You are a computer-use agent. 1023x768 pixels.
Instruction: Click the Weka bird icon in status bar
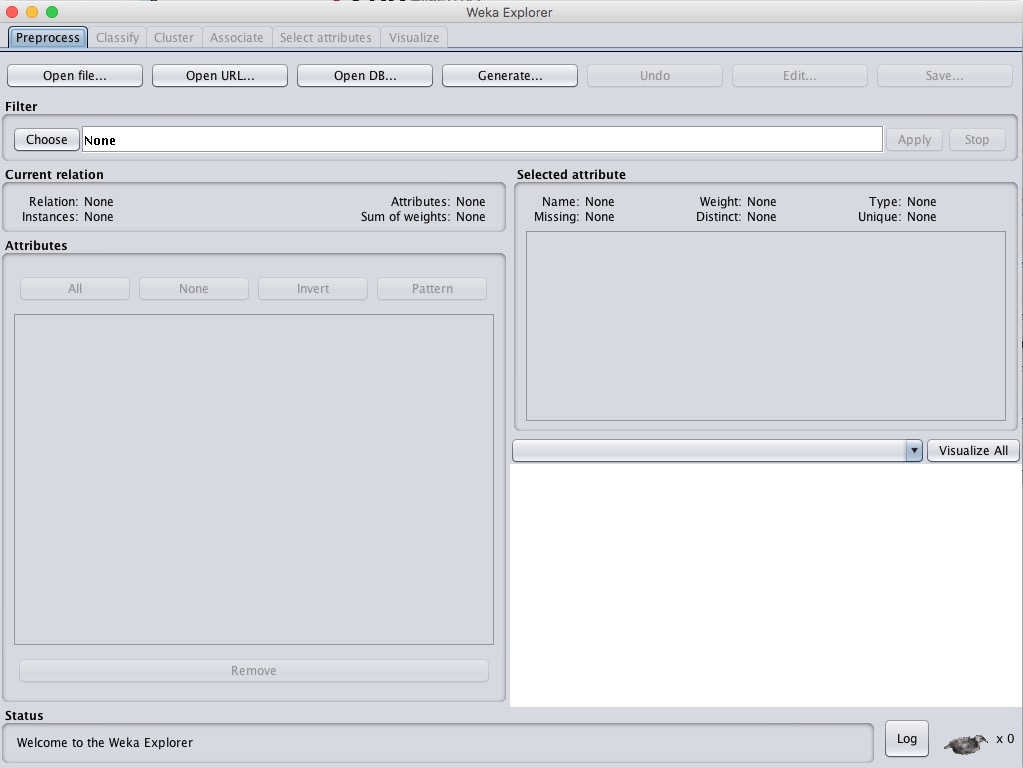pyautogui.click(x=966, y=743)
